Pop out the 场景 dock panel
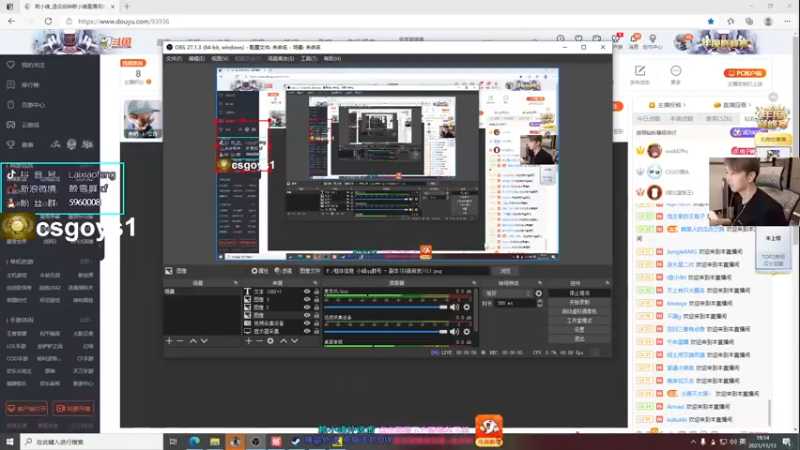This screenshot has width=800, height=450. coord(236,283)
